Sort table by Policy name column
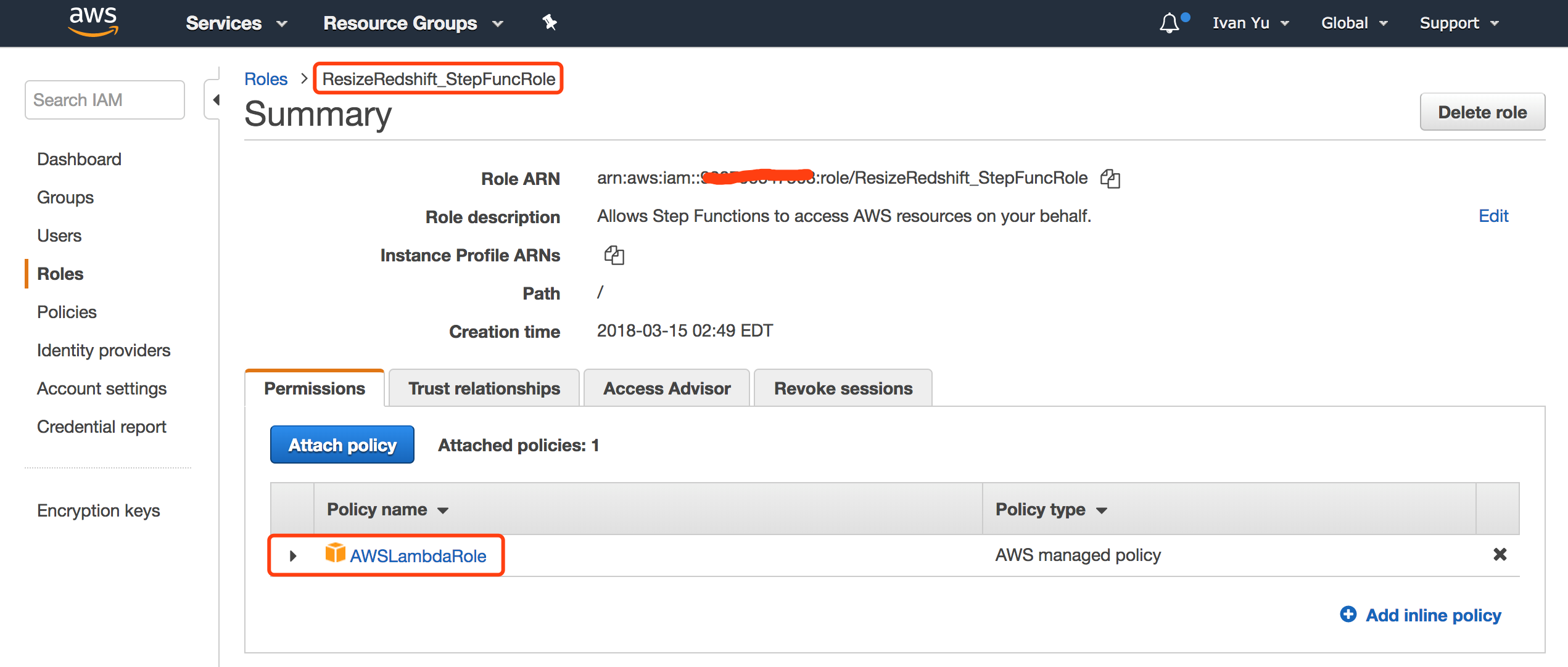Viewport: 1568px width, 667px height. [x=387, y=510]
